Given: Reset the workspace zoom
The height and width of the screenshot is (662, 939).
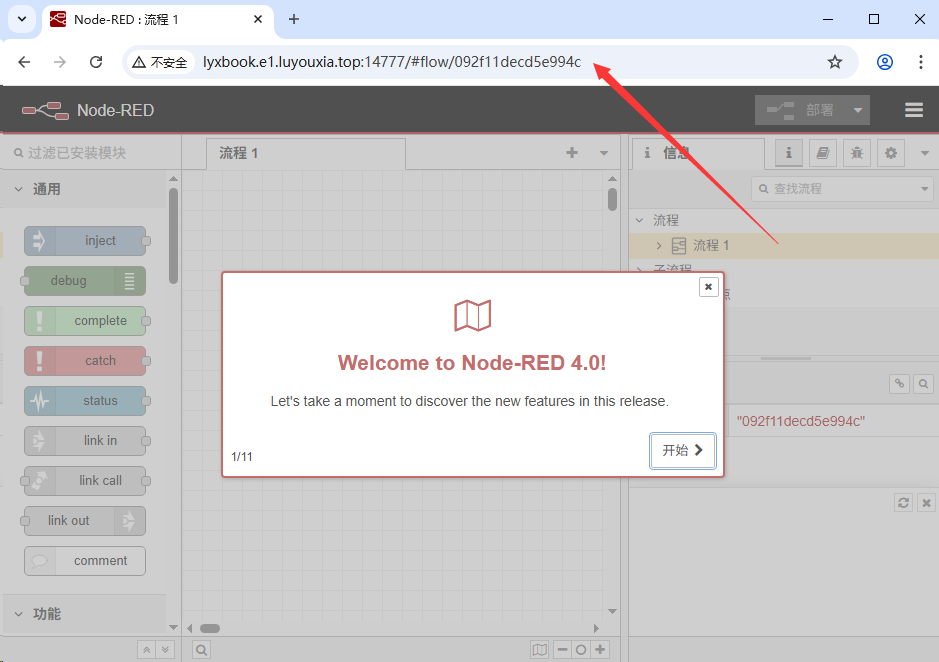Looking at the screenshot, I should [581, 650].
